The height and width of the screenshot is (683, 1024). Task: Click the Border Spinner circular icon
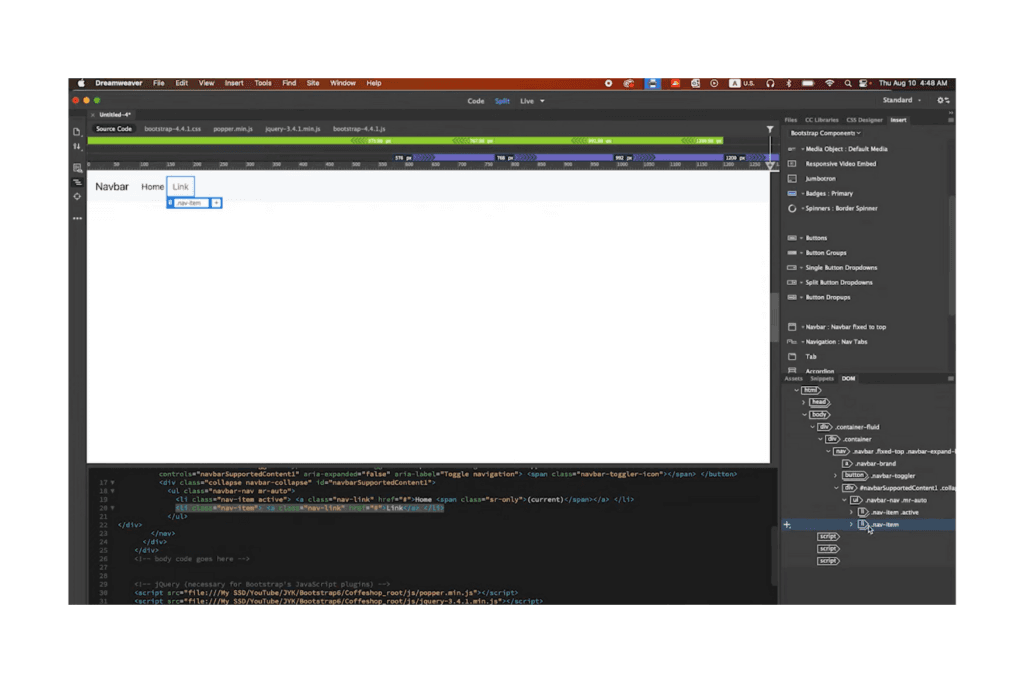coord(792,208)
